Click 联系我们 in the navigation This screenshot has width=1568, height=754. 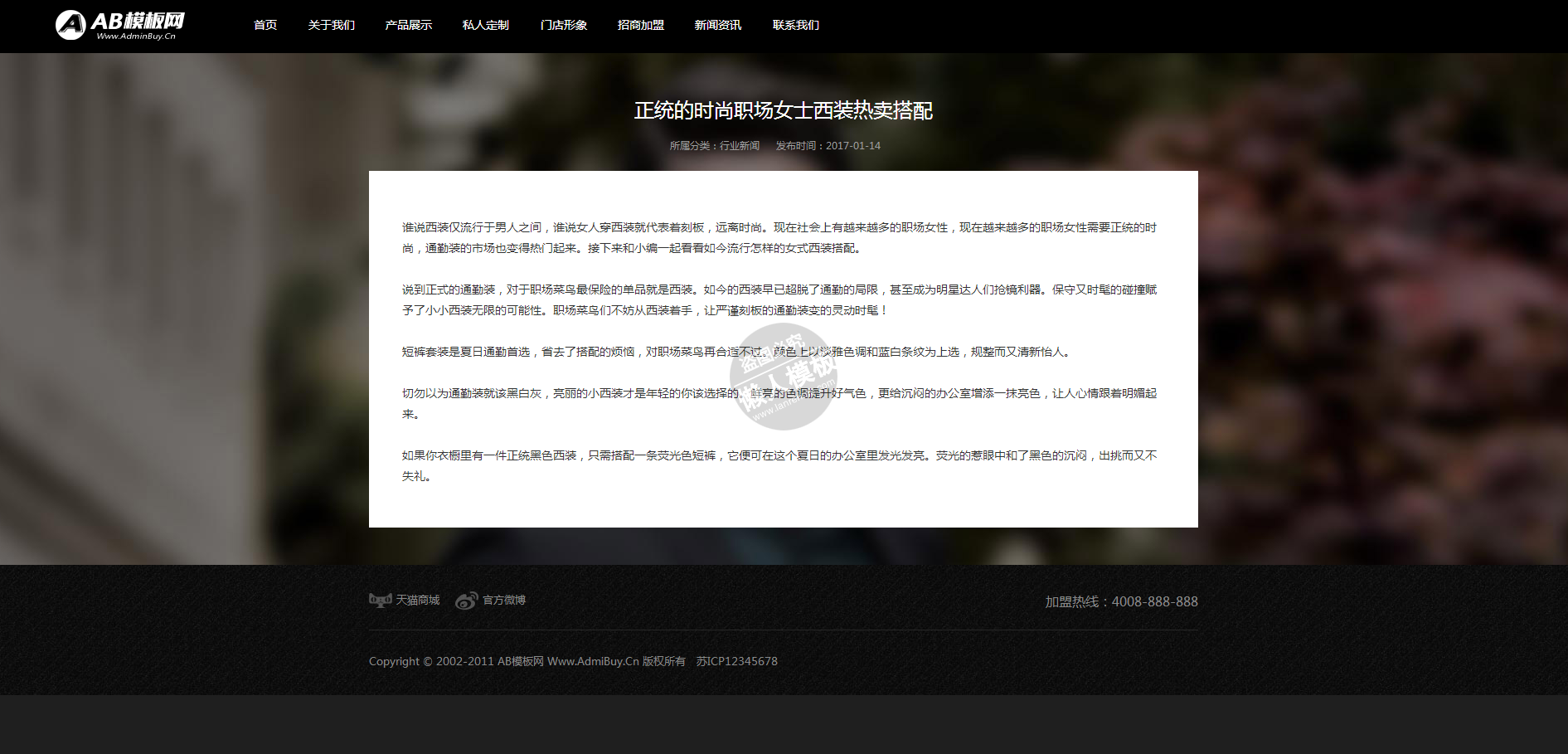coord(796,25)
